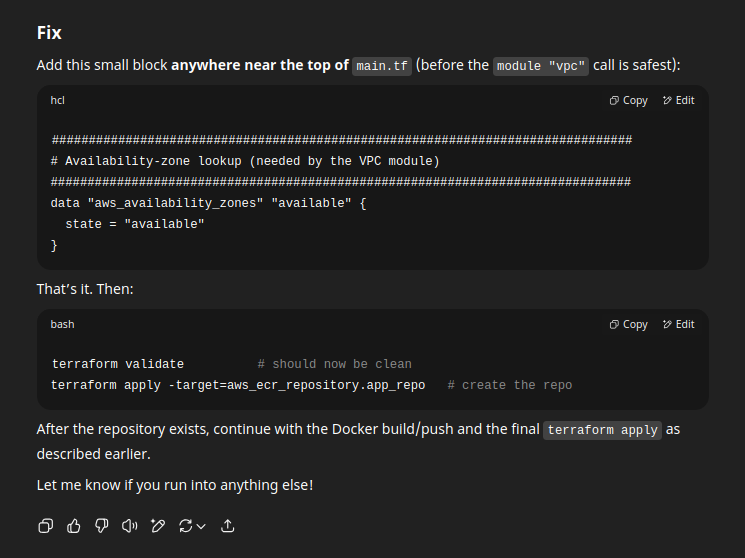Viewport: 745px width, 558px height.
Task: Give the response a thumbs up
Action: pos(74,526)
